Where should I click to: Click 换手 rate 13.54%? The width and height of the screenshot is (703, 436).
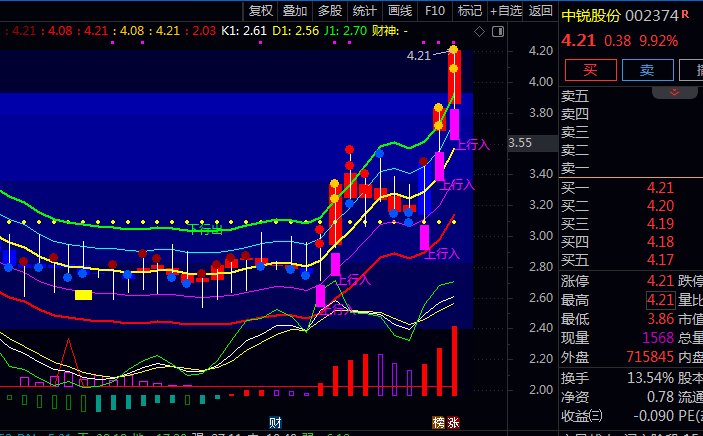tap(650, 378)
